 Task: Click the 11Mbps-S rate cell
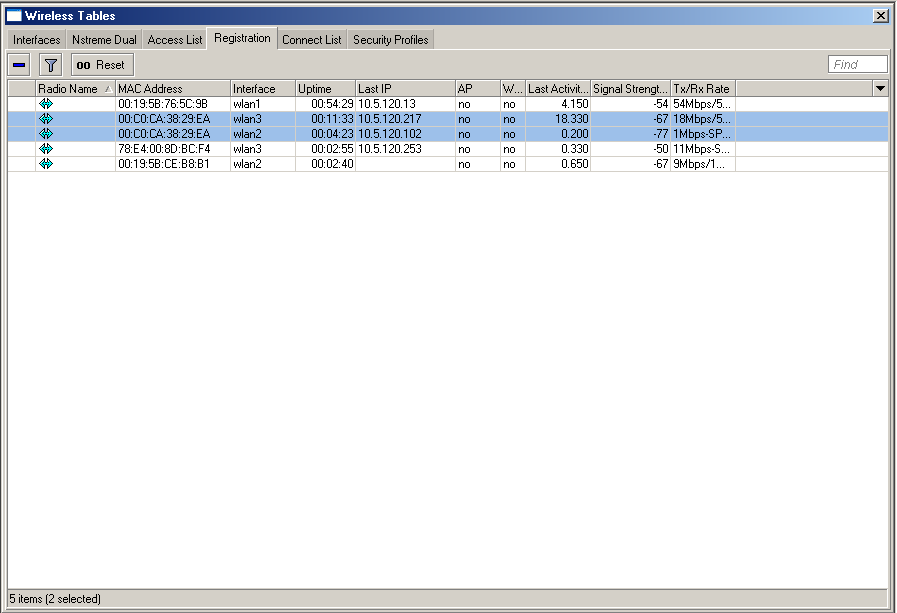point(701,149)
